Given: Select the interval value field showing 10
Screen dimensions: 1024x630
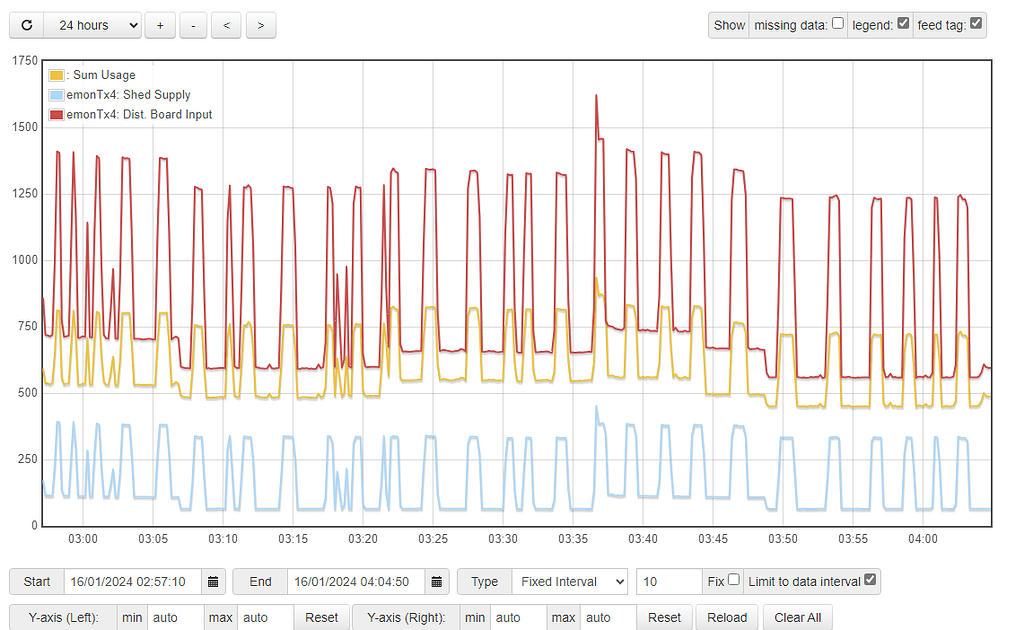Looking at the screenshot, I should point(668,581).
